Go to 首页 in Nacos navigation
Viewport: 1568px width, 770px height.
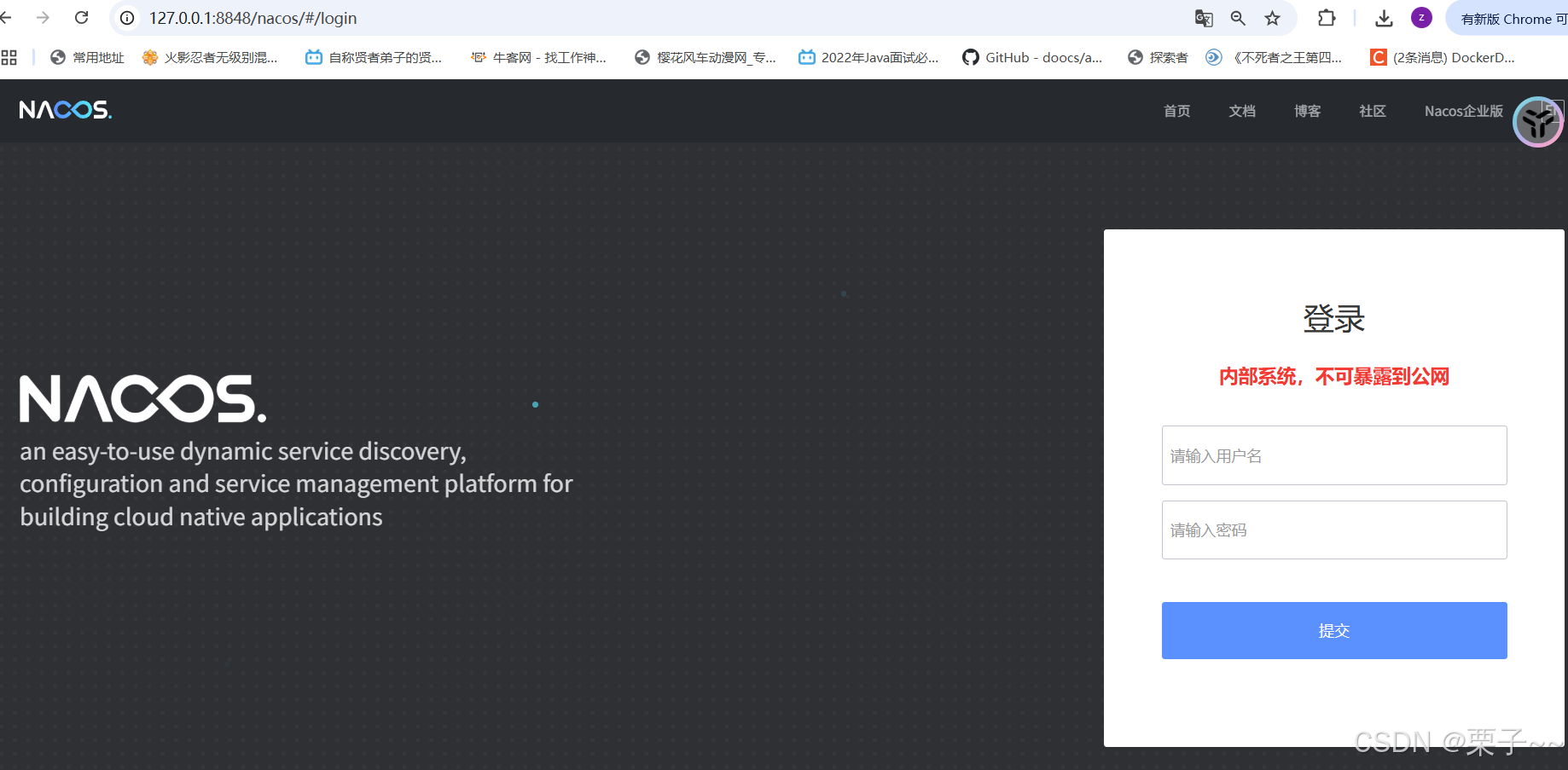point(1176,111)
